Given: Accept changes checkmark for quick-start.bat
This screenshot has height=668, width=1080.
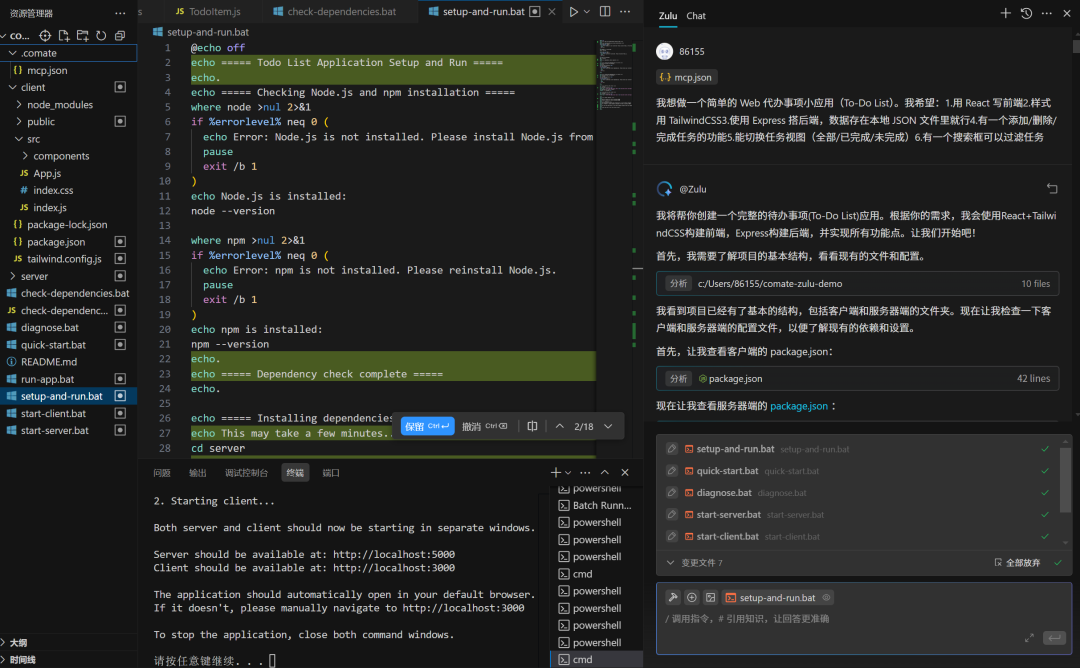Looking at the screenshot, I should [1045, 471].
